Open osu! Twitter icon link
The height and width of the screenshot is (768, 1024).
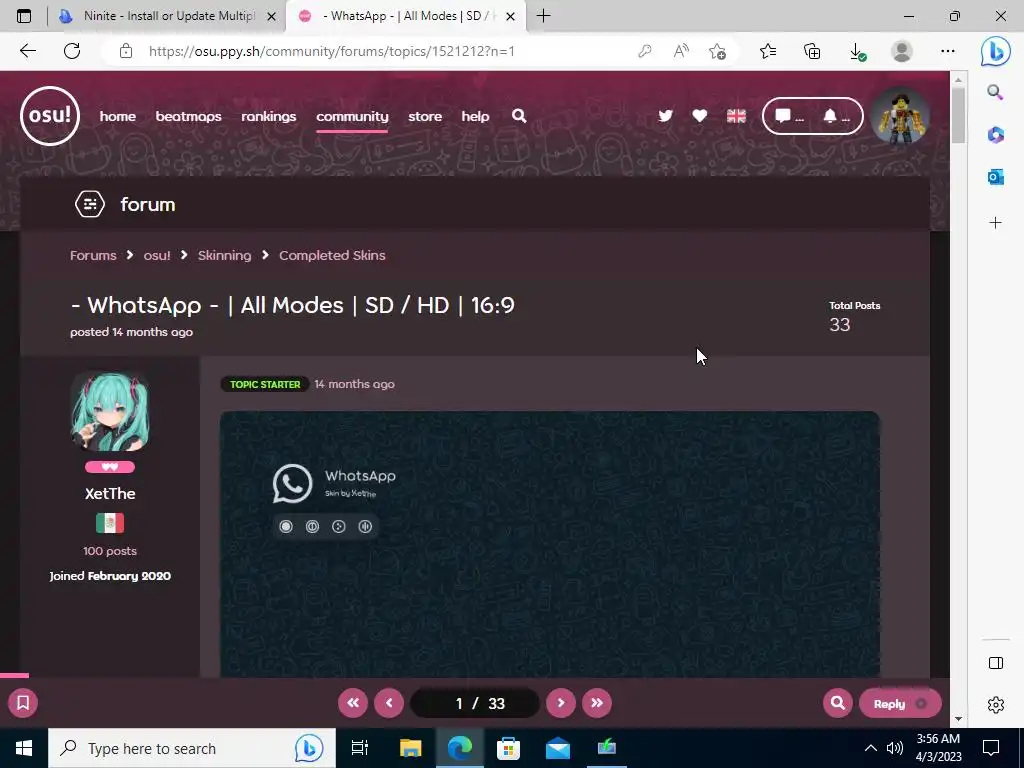665,116
